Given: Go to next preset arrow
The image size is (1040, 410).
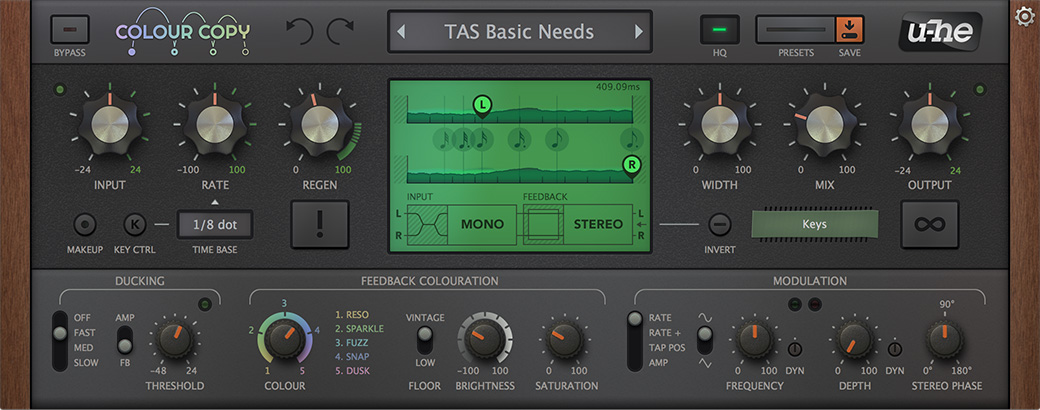Looking at the screenshot, I should [639, 31].
